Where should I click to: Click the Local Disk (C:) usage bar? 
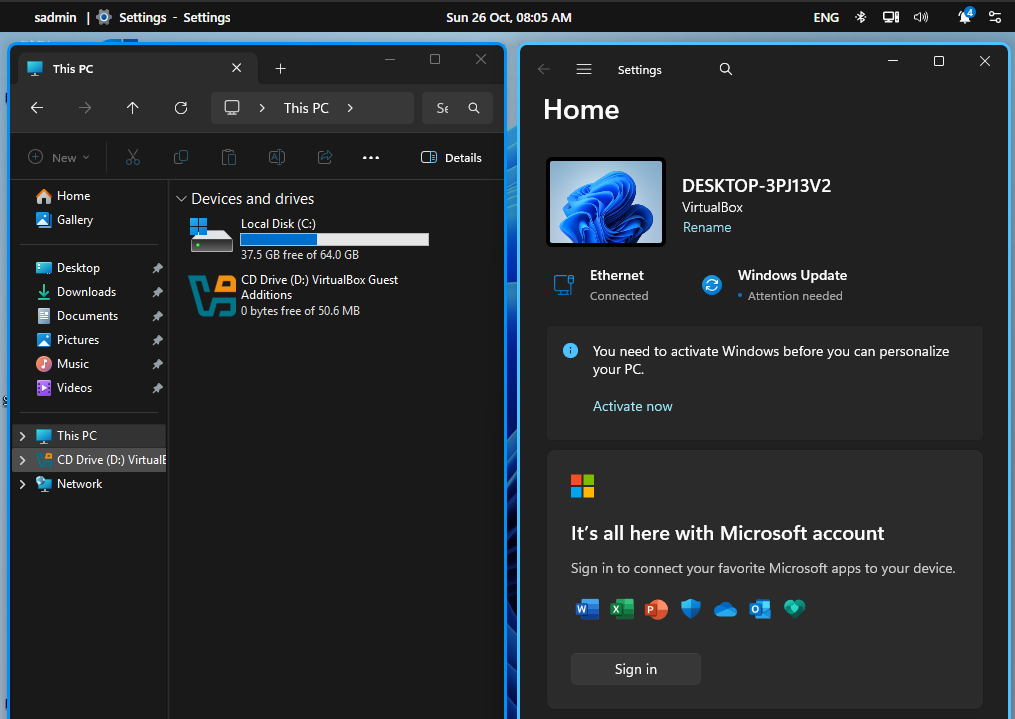(334, 239)
